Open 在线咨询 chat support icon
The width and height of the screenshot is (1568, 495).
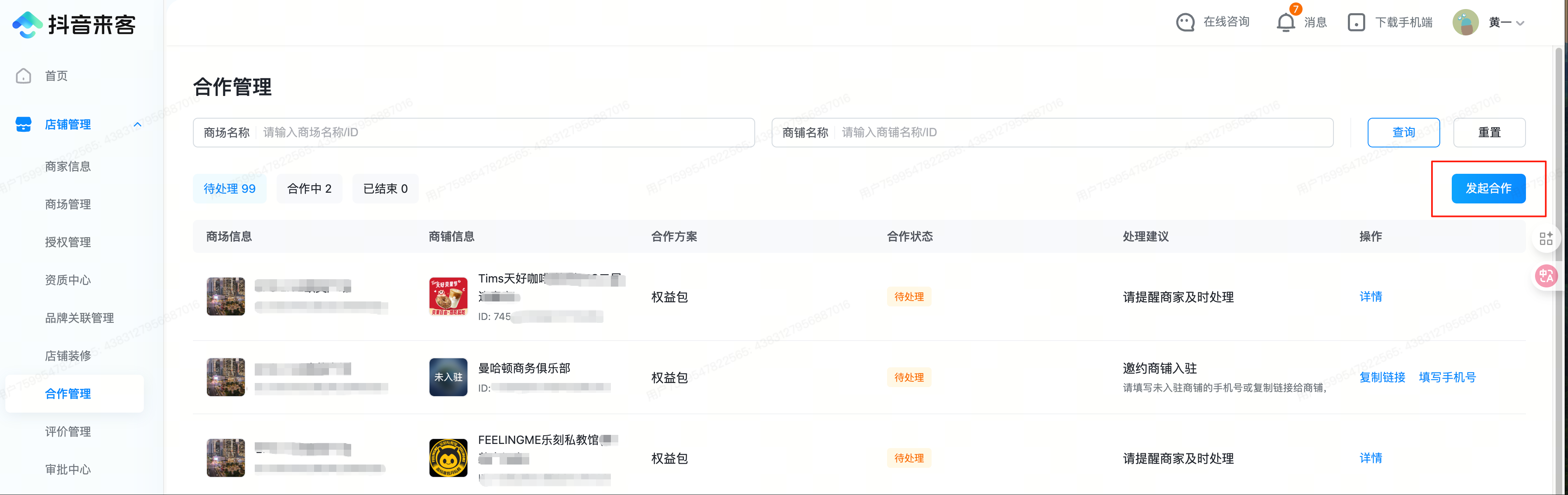click(1185, 23)
